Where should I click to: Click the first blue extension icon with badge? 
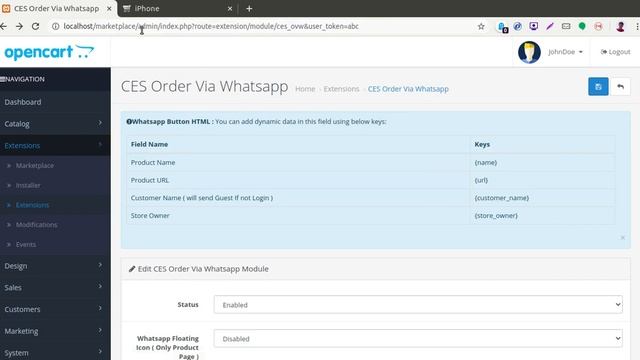[x=502, y=27]
